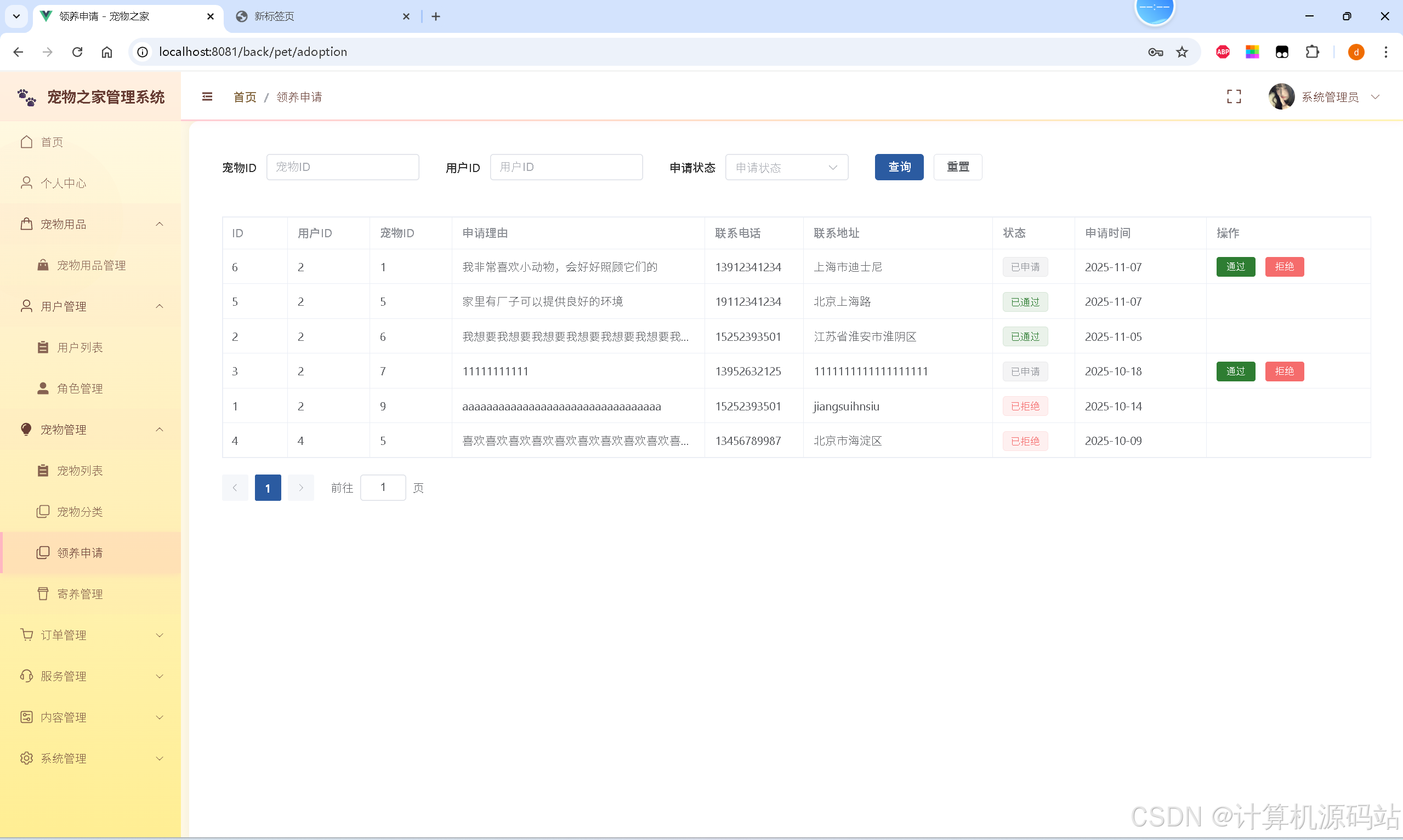The height and width of the screenshot is (840, 1403).
Task: Click 已拒绝 status tag in jiangsuihnsiu row
Action: [x=1025, y=406]
